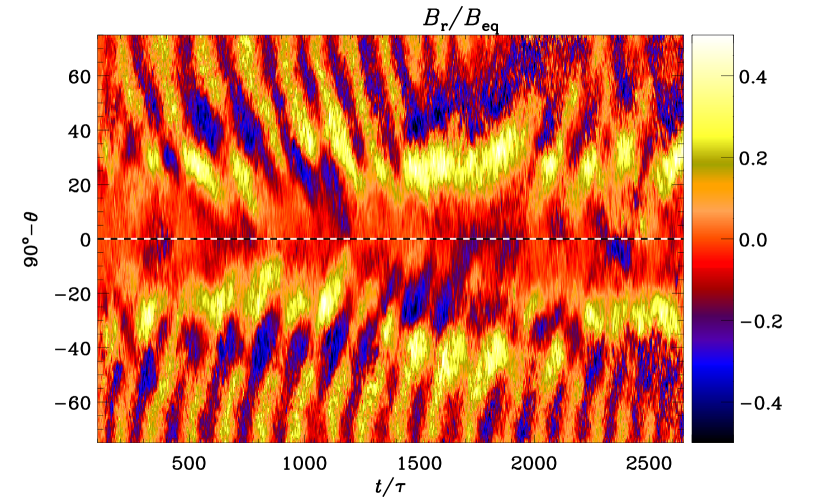Click x-axis tick label 2000
Image resolution: width=830 pixels, height=499 pixels.
(534, 464)
